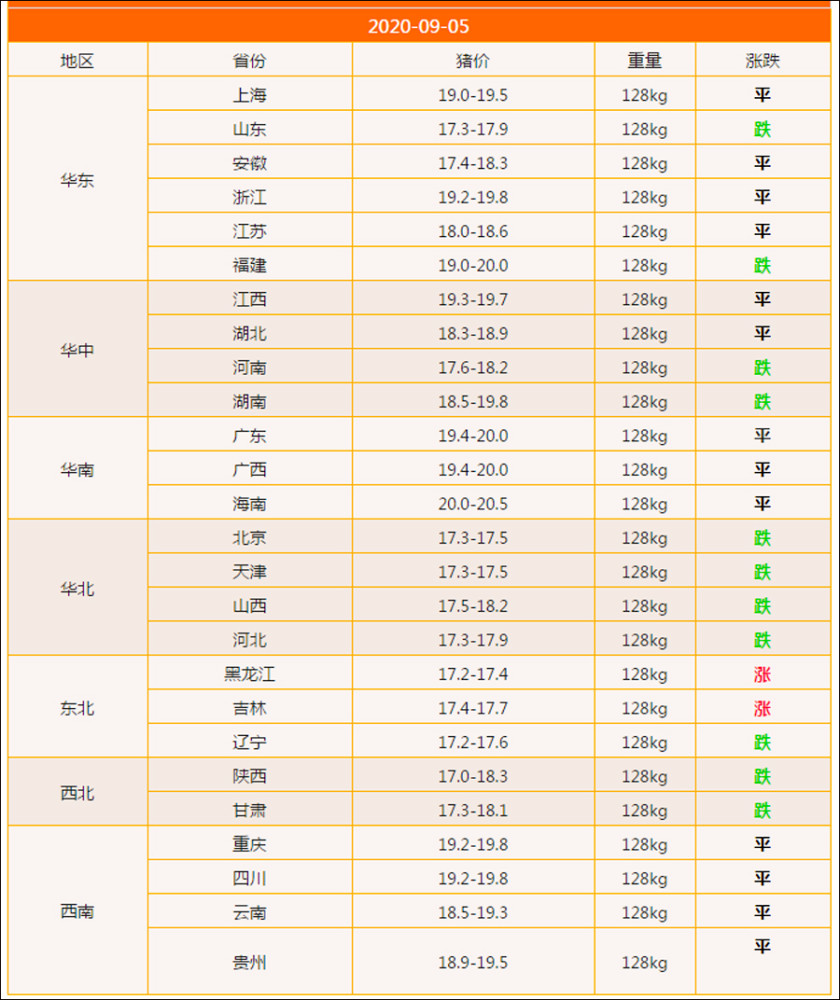The width and height of the screenshot is (840, 1000).
Task: Click the 重量 column header
Action: 644,60
